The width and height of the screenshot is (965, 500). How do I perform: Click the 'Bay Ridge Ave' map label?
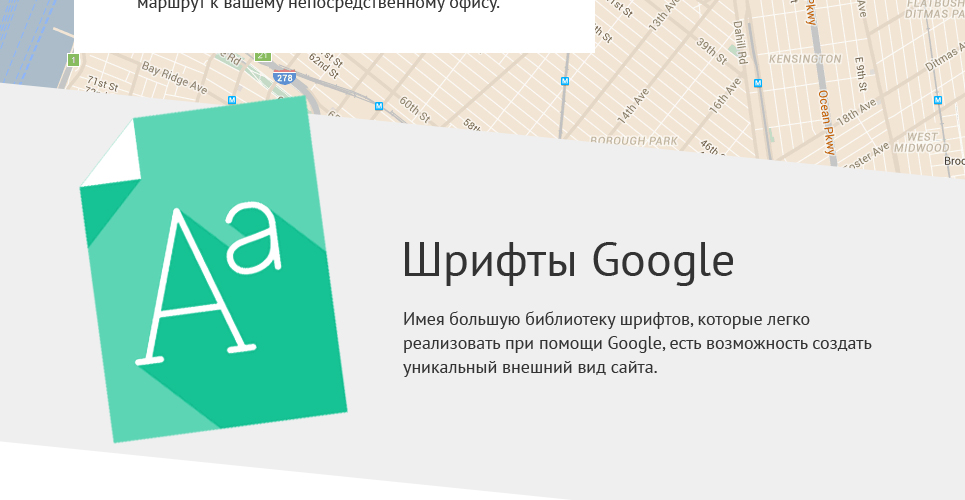tap(175, 78)
